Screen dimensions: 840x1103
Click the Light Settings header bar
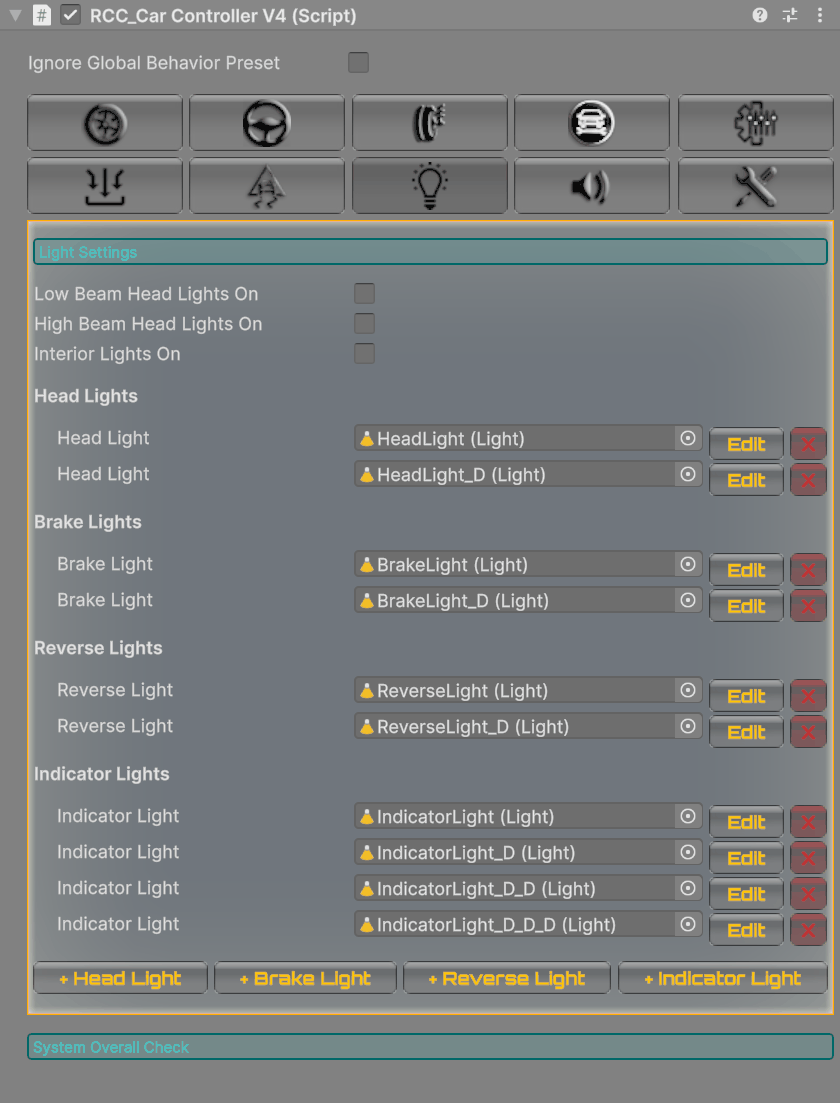430,252
